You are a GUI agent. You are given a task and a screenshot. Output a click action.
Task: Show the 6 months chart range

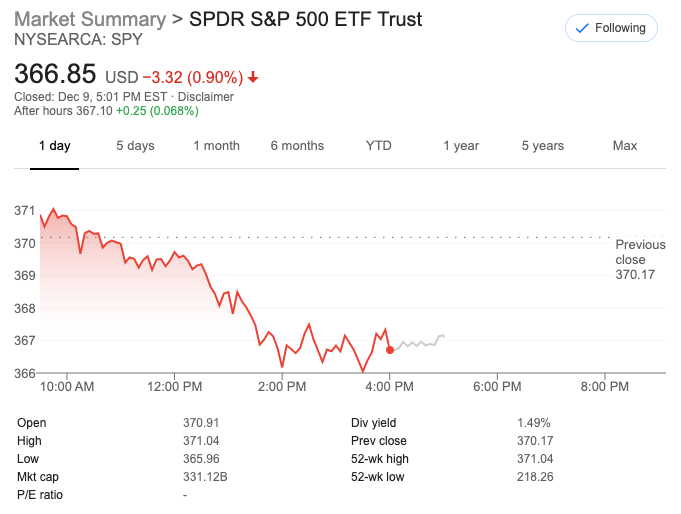point(297,146)
